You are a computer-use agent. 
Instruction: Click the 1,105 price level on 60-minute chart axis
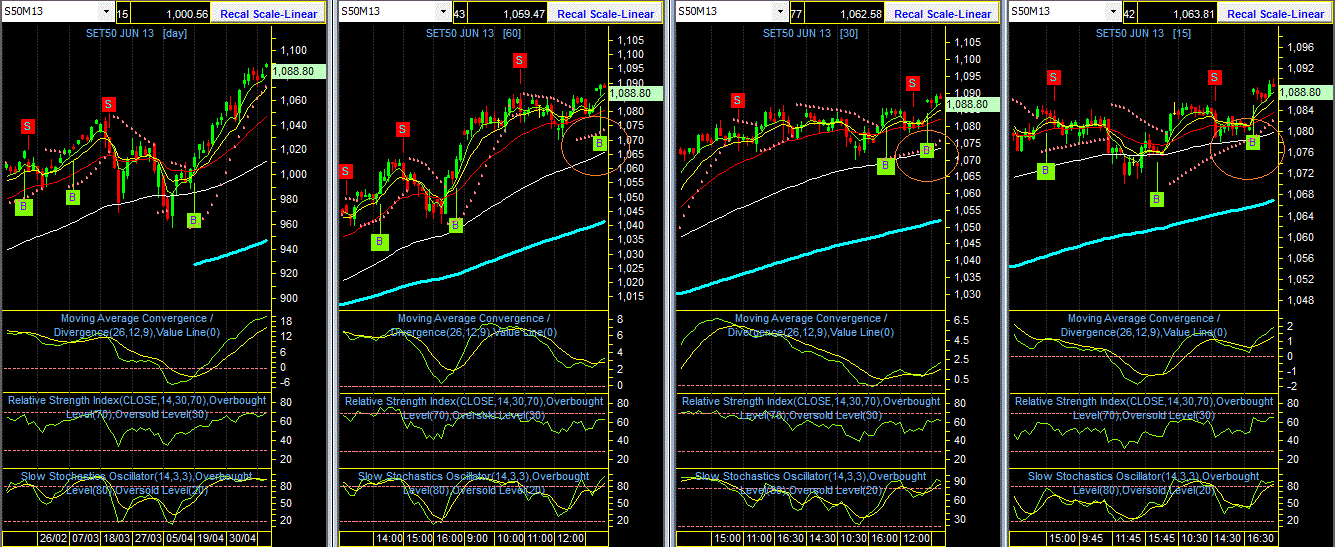point(630,40)
